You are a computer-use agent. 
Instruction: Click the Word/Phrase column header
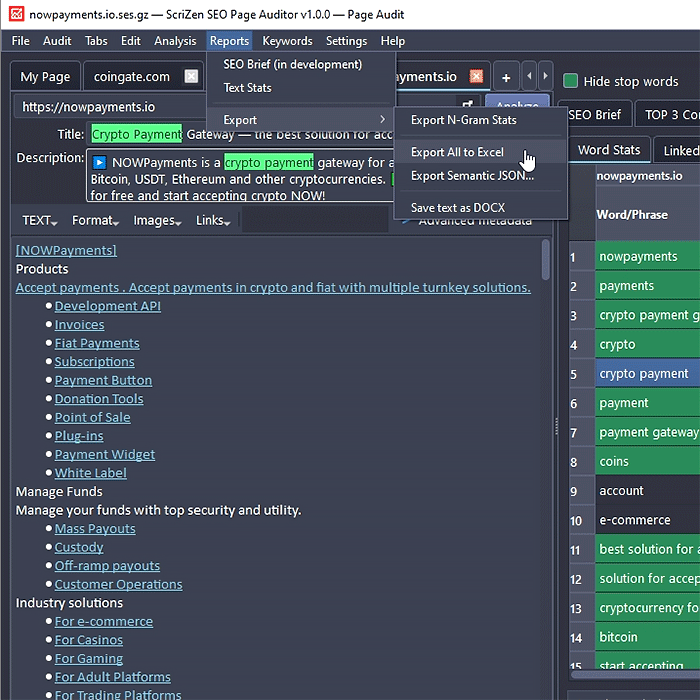click(647, 215)
